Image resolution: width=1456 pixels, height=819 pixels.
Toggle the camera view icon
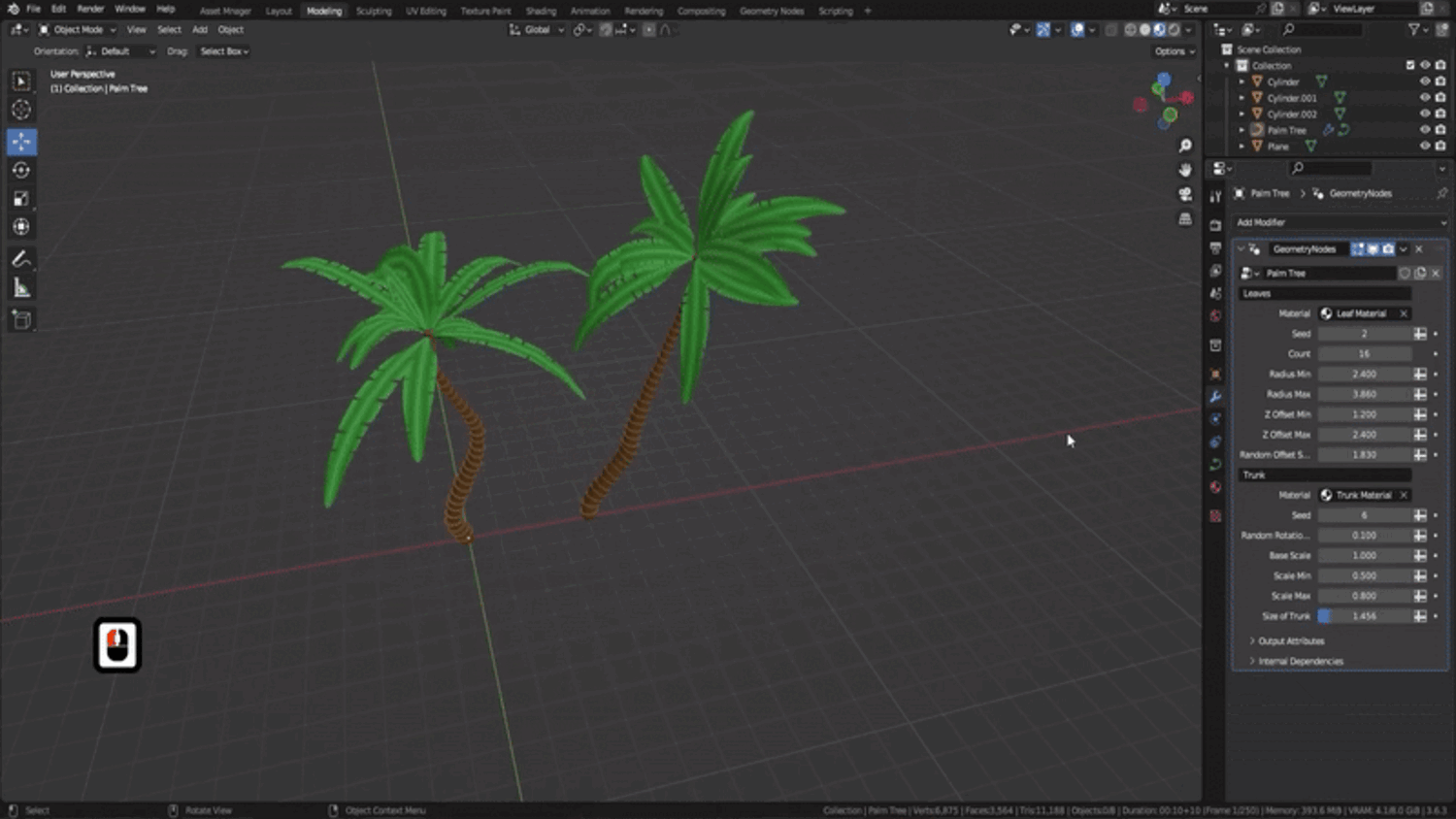coord(1185,194)
